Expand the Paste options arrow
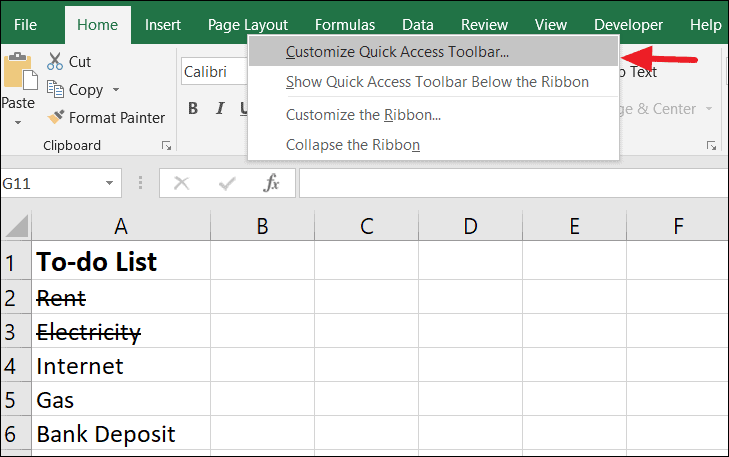This screenshot has width=729, height=457. 18,123
